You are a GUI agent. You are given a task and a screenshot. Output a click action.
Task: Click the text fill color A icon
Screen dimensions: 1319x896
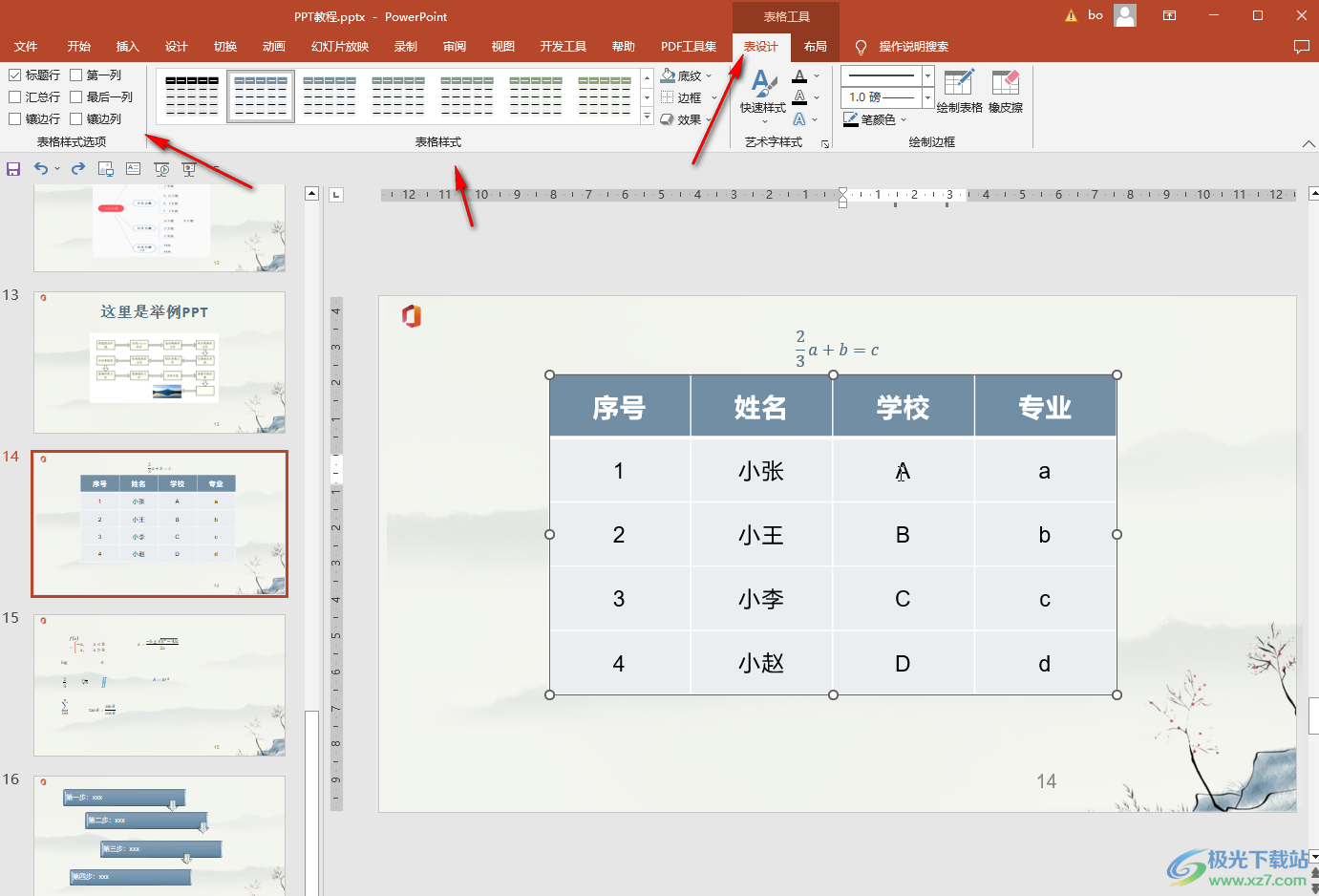(x=799, y=75)
